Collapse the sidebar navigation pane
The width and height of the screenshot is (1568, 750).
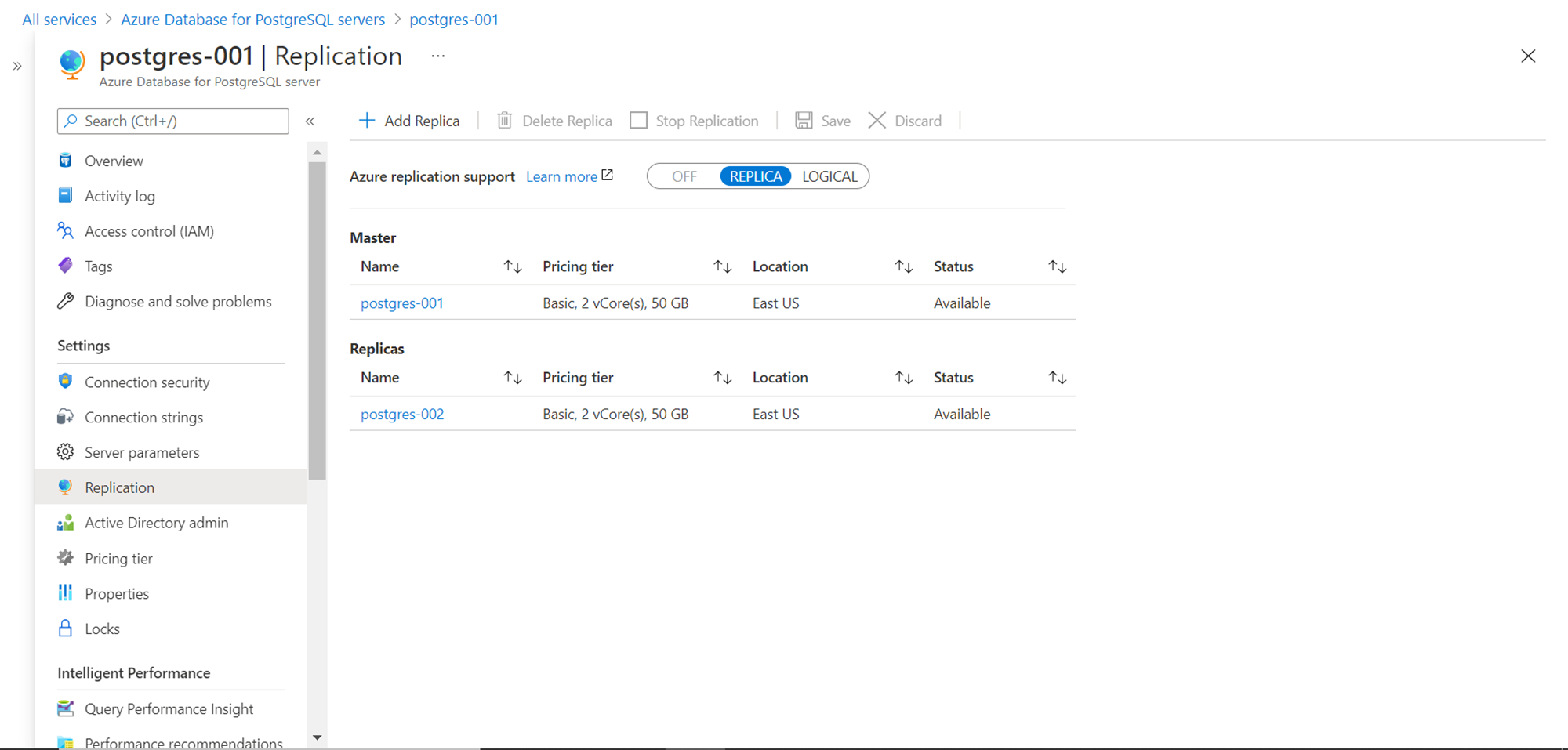click(x=310, y=121)
